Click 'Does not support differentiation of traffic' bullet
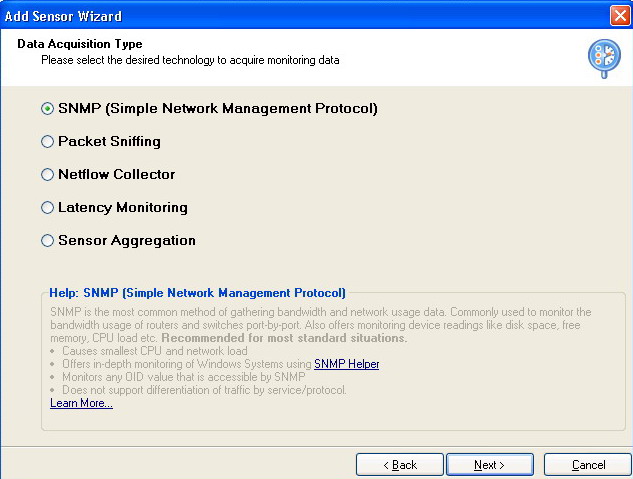The image size is (633, 479). (204, 390)
